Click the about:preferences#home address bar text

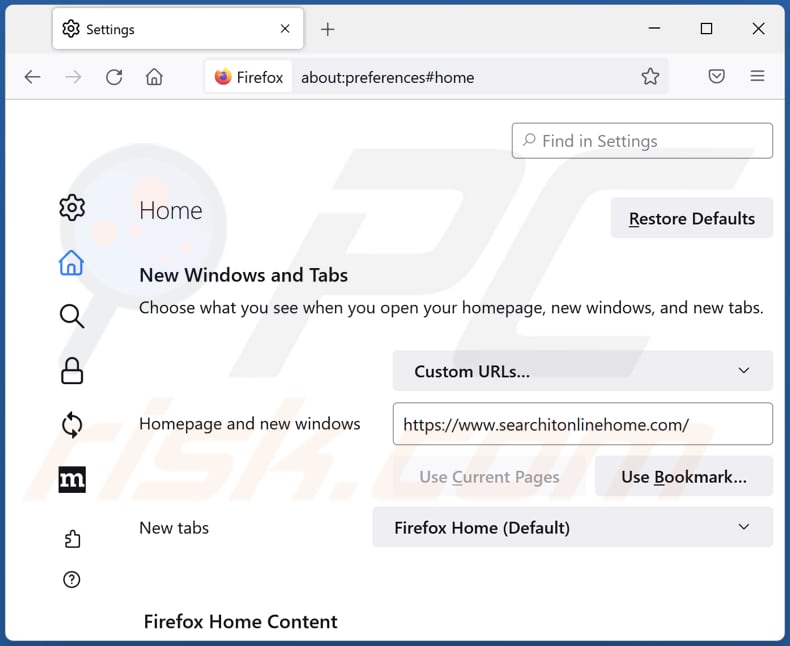click(x=387, y=78)
